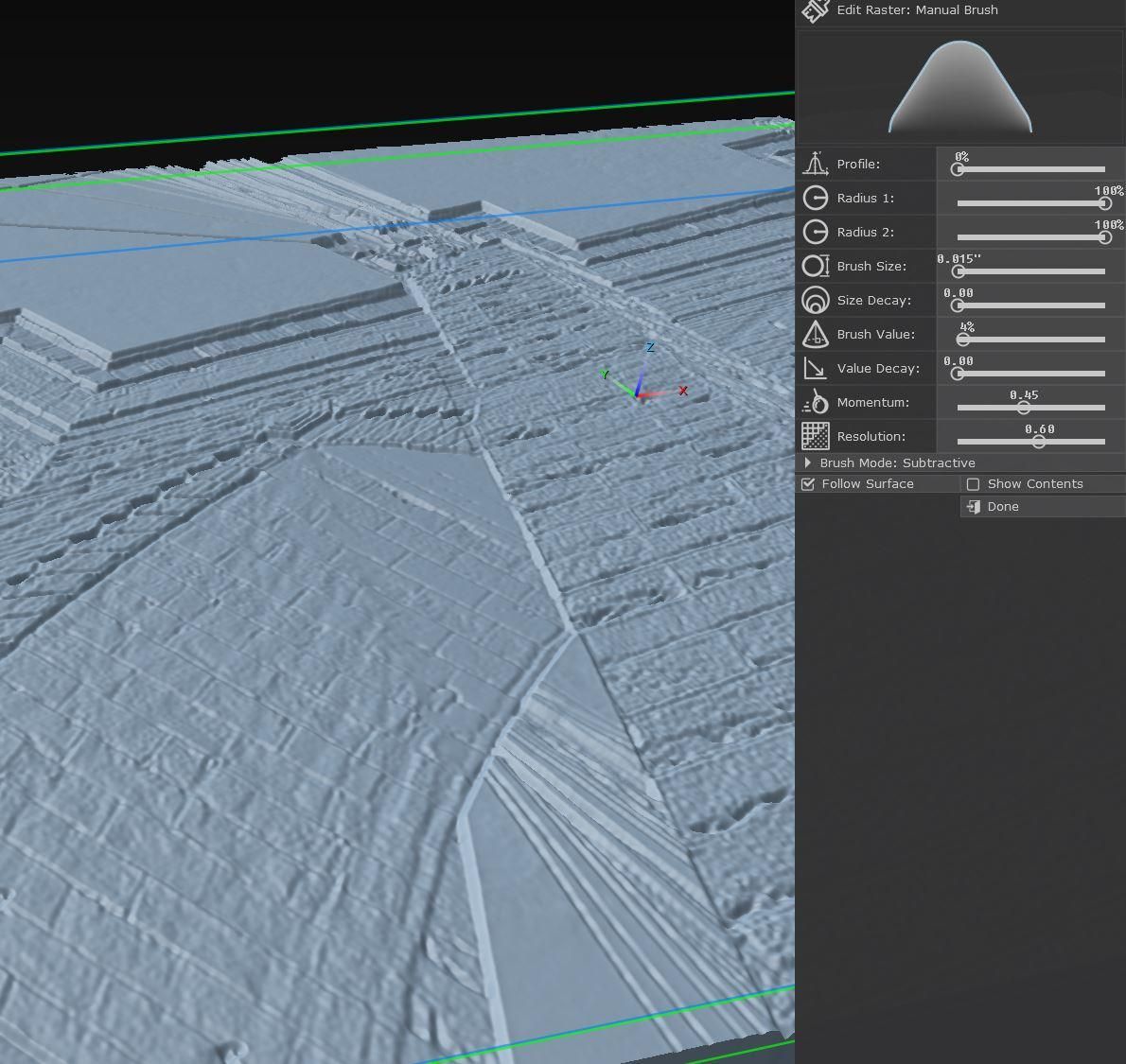Click the Momentum icon
This screenshot has height=1064, width=1126.
pos(815,402)
